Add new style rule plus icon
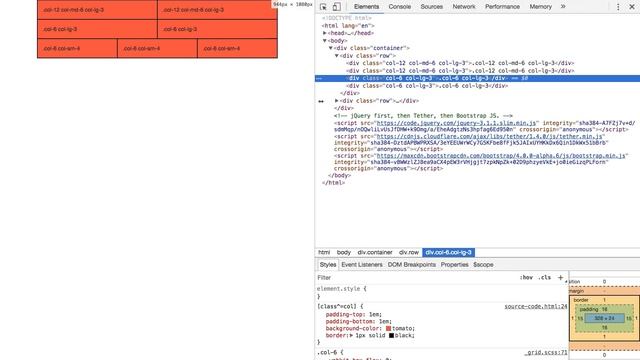The width and height of the screenshot is (640, 360). [560, 278]
